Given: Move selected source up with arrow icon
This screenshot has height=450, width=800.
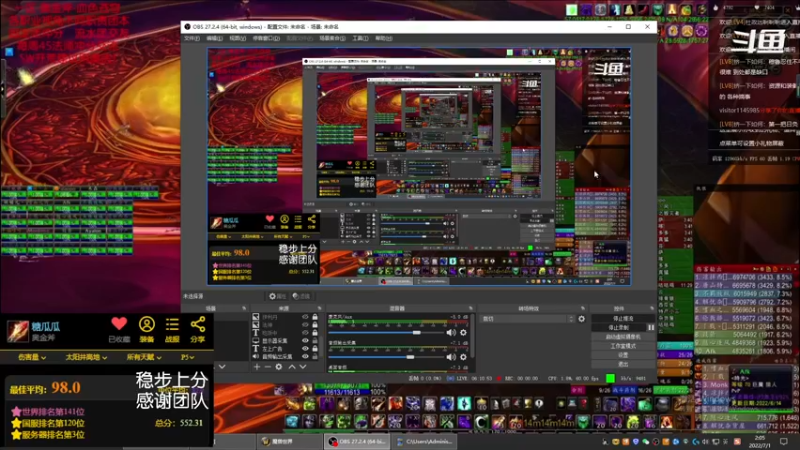Looking at the screenshot, I should (x=292, y=366).
